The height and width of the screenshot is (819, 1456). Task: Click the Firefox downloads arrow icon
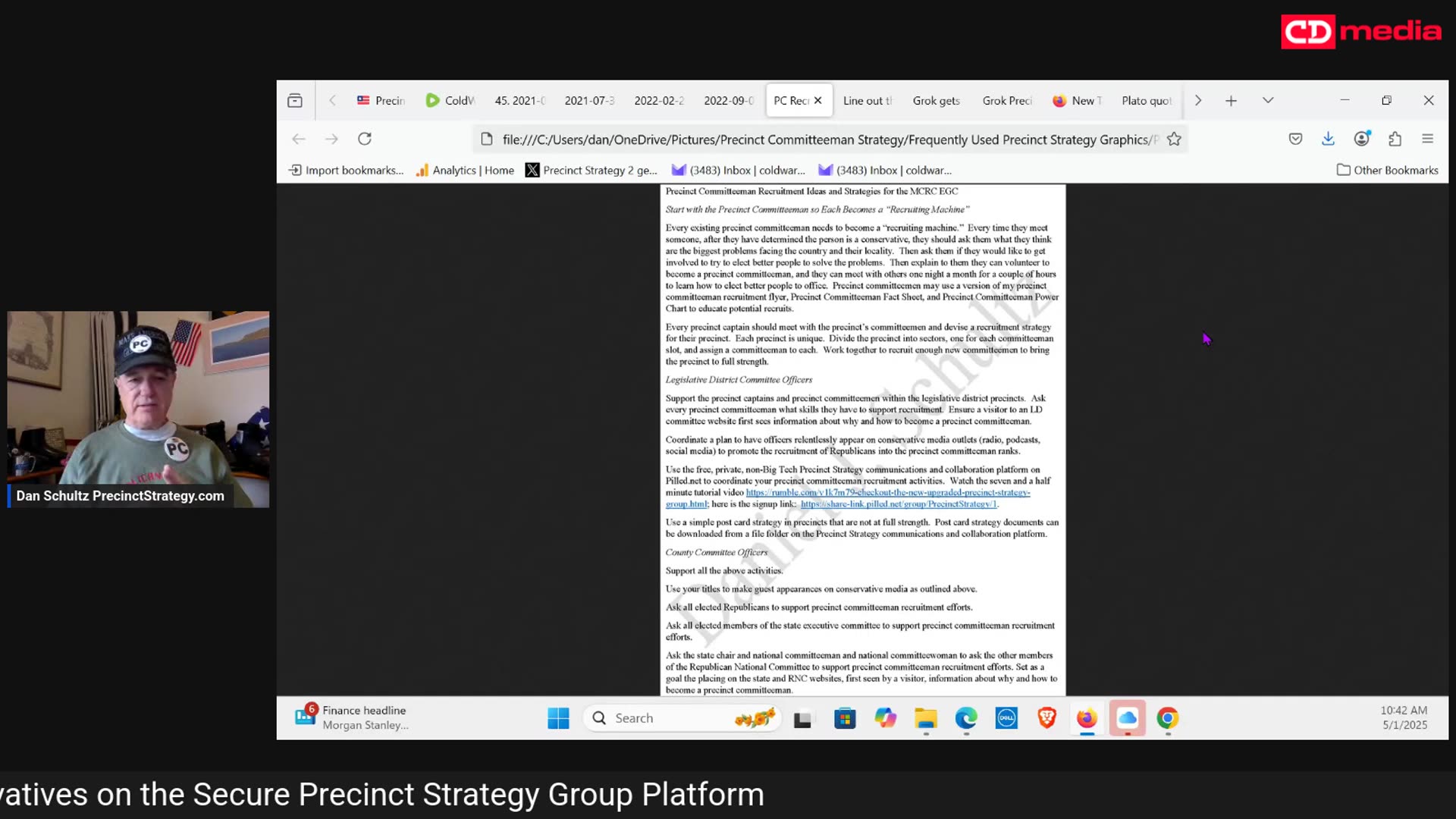point(1328,139)
